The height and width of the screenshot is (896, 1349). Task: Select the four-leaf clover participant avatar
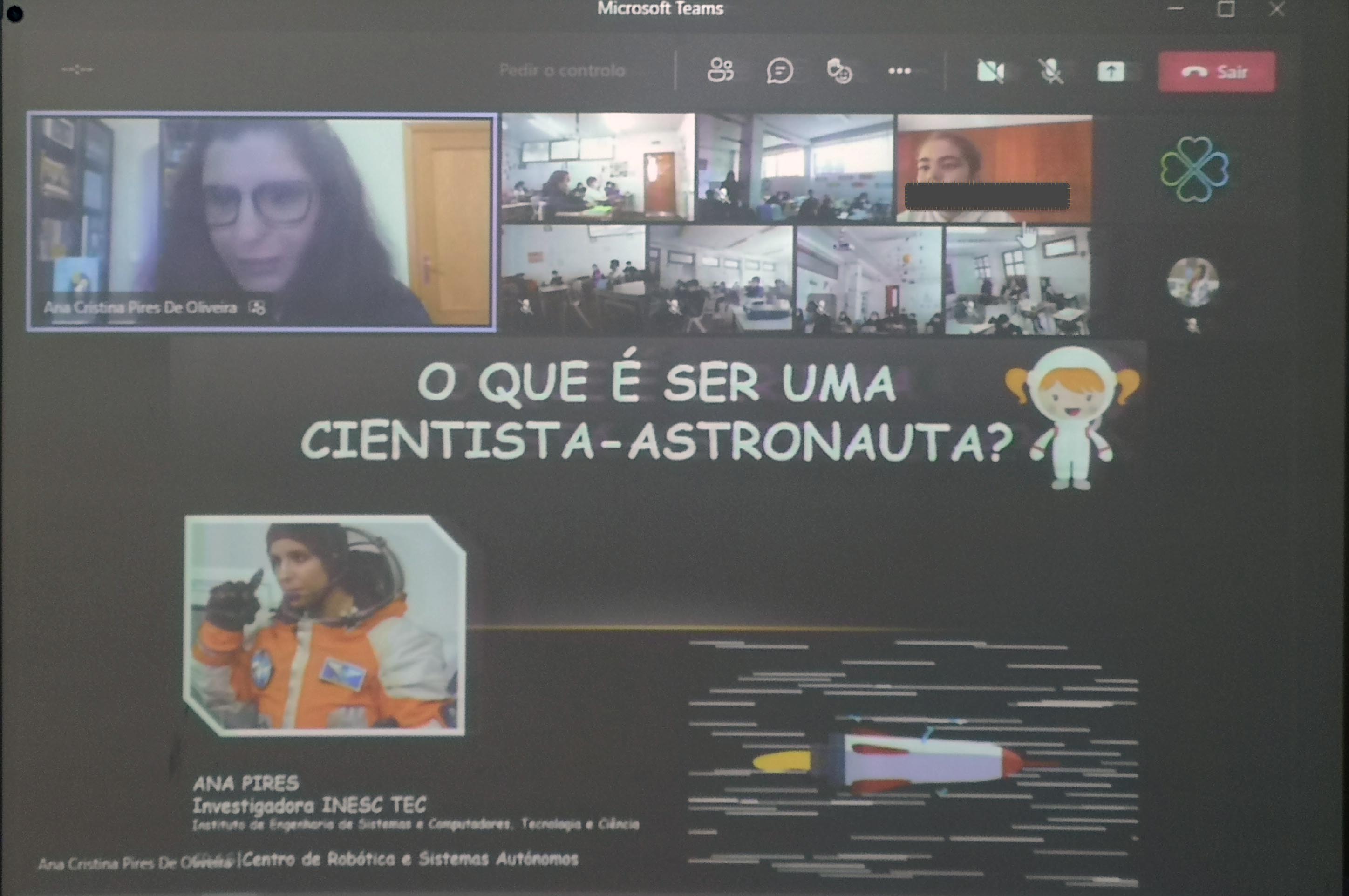[x=1194, y=169]
